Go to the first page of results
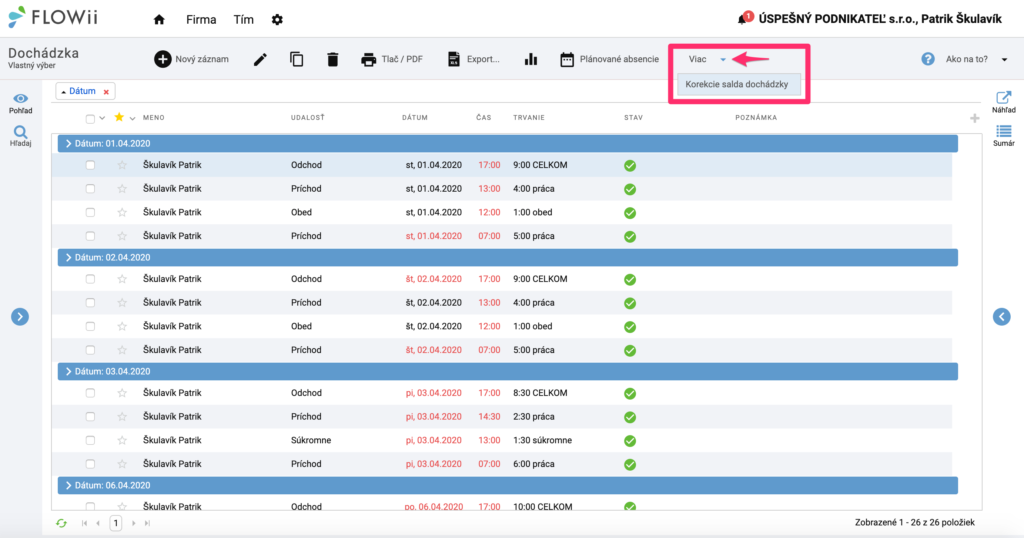The width and height of the screenshot is (1024, 538). click(x=84, y=523)
